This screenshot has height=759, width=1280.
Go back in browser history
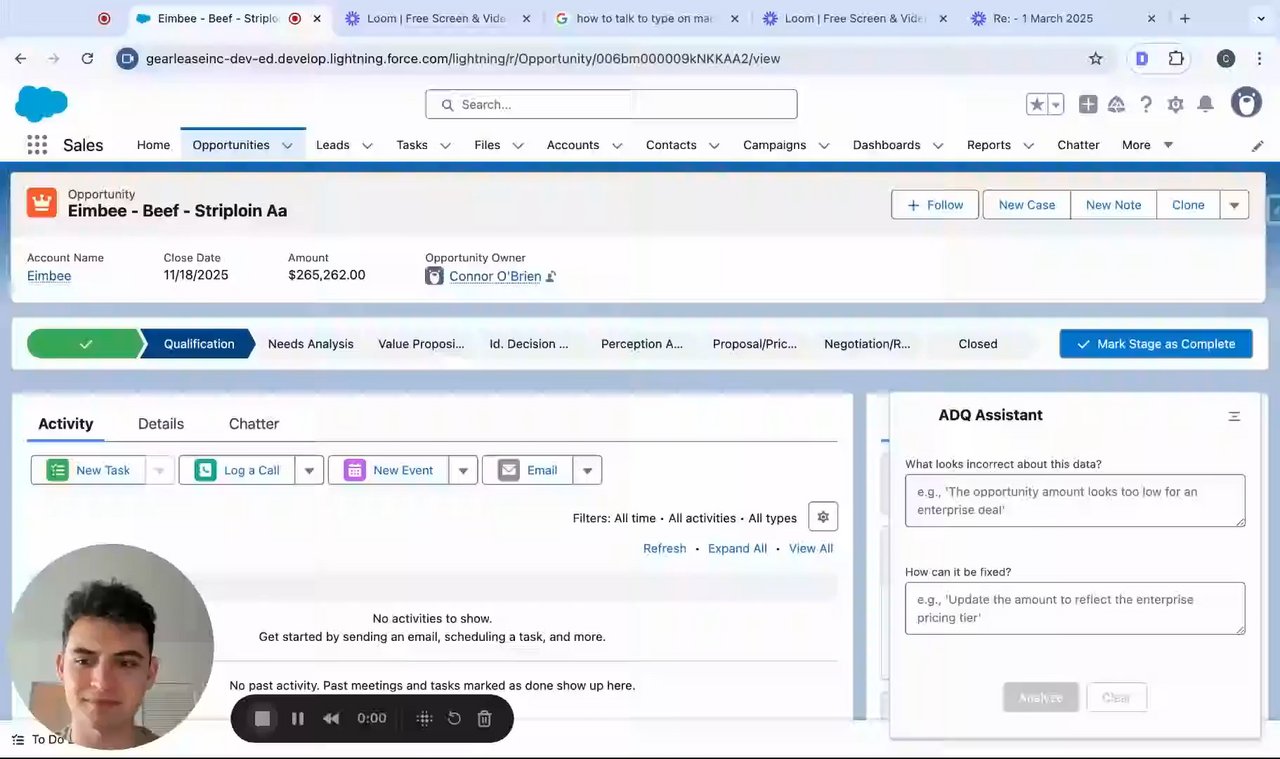[21, 59]
